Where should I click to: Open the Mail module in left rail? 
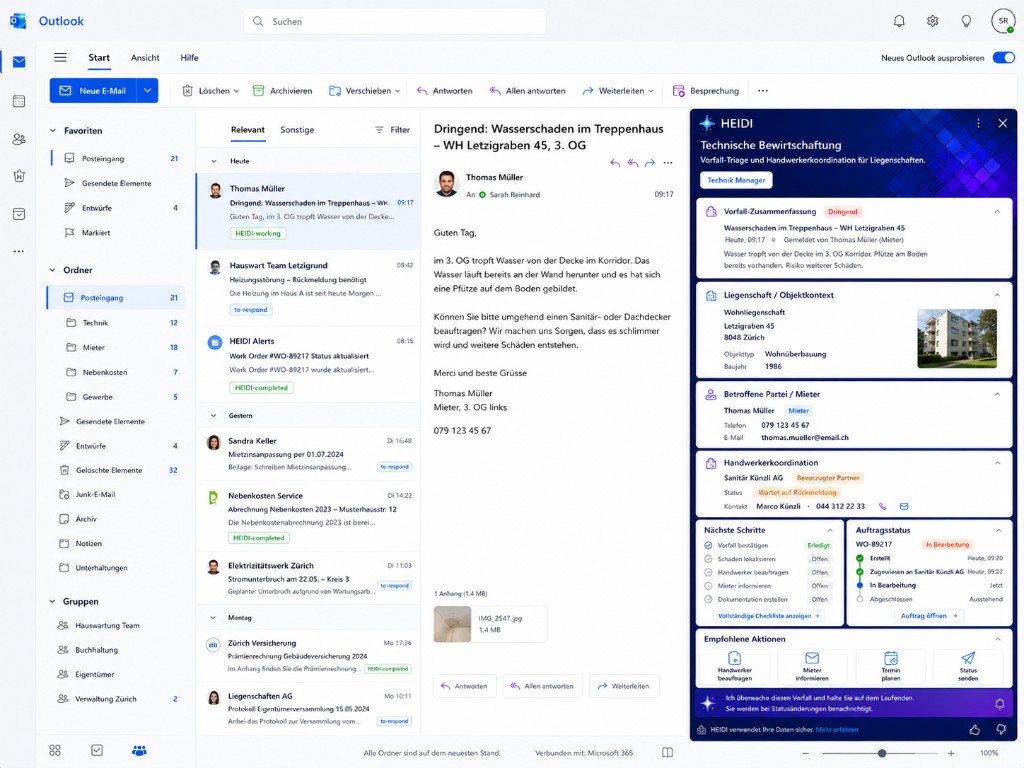pyautogui.click(x=19, y=62)
